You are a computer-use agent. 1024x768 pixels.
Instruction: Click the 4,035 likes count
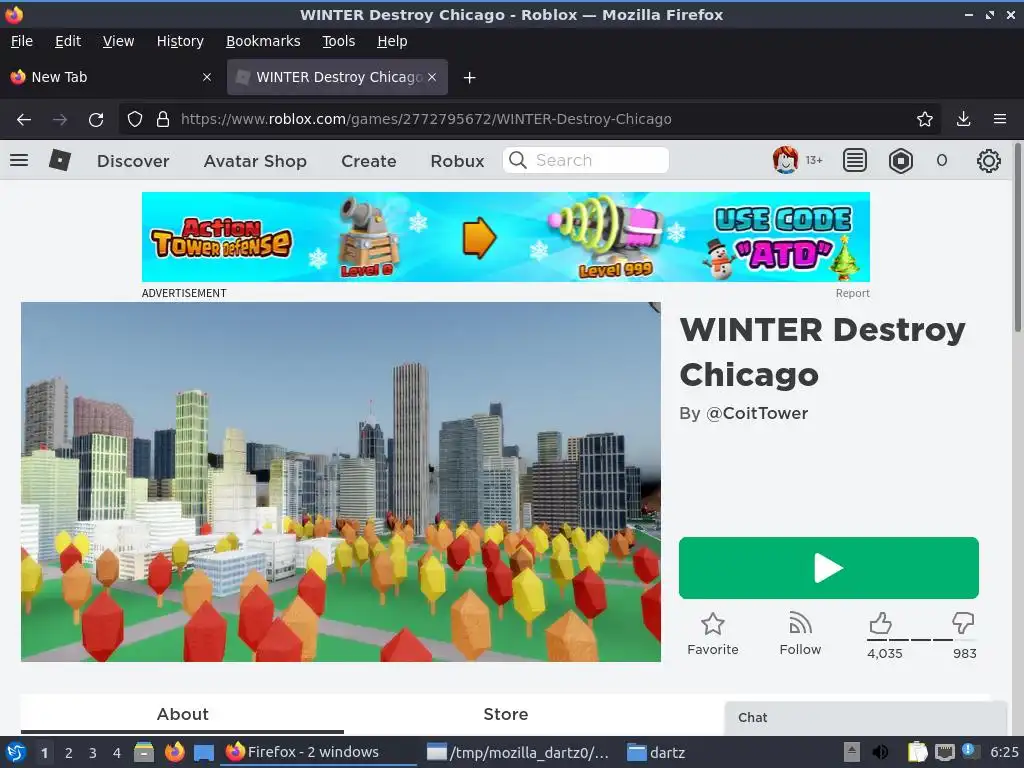point(884,654)
